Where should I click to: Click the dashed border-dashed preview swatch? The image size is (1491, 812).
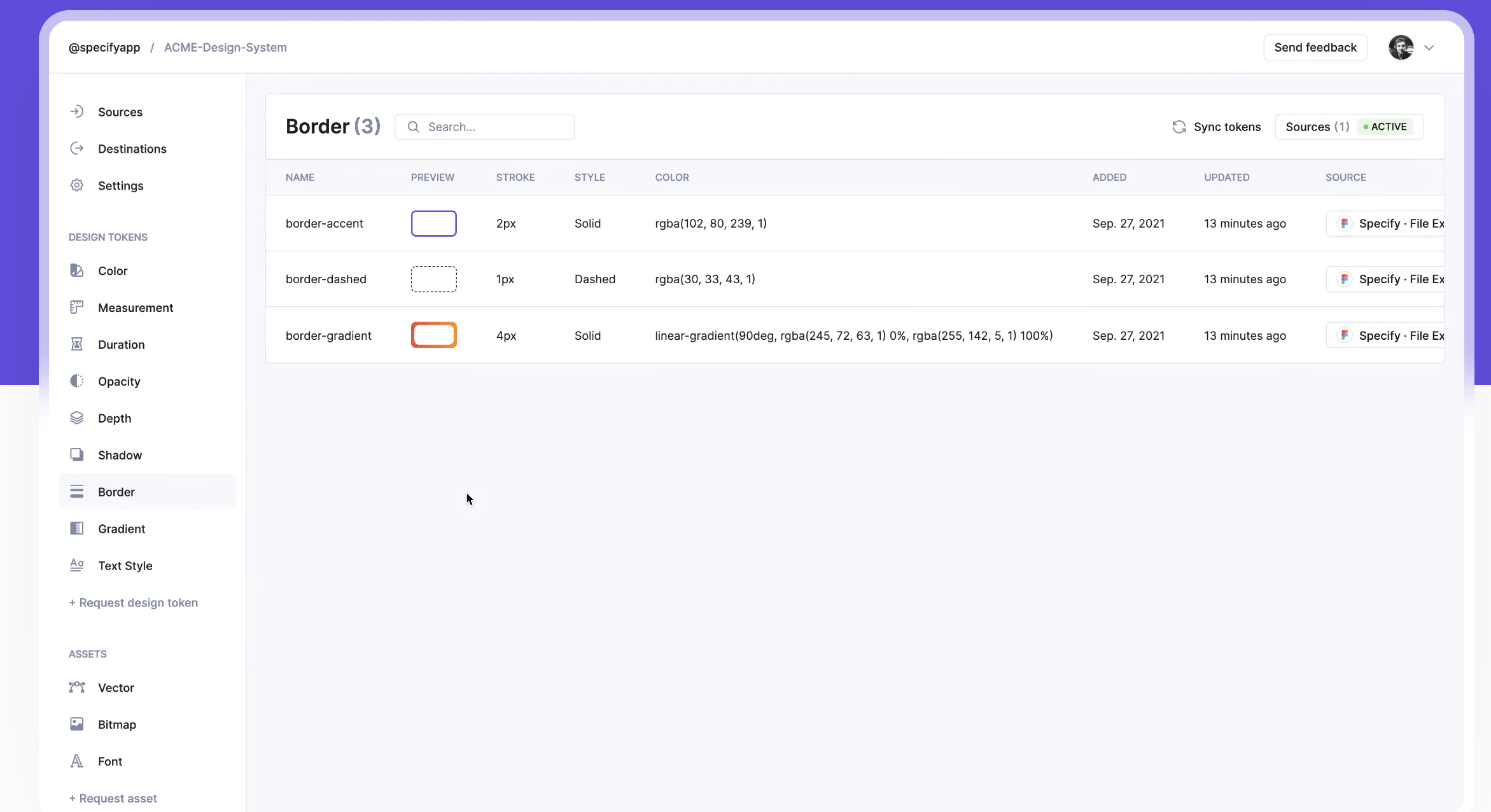[x=434, y=279]
